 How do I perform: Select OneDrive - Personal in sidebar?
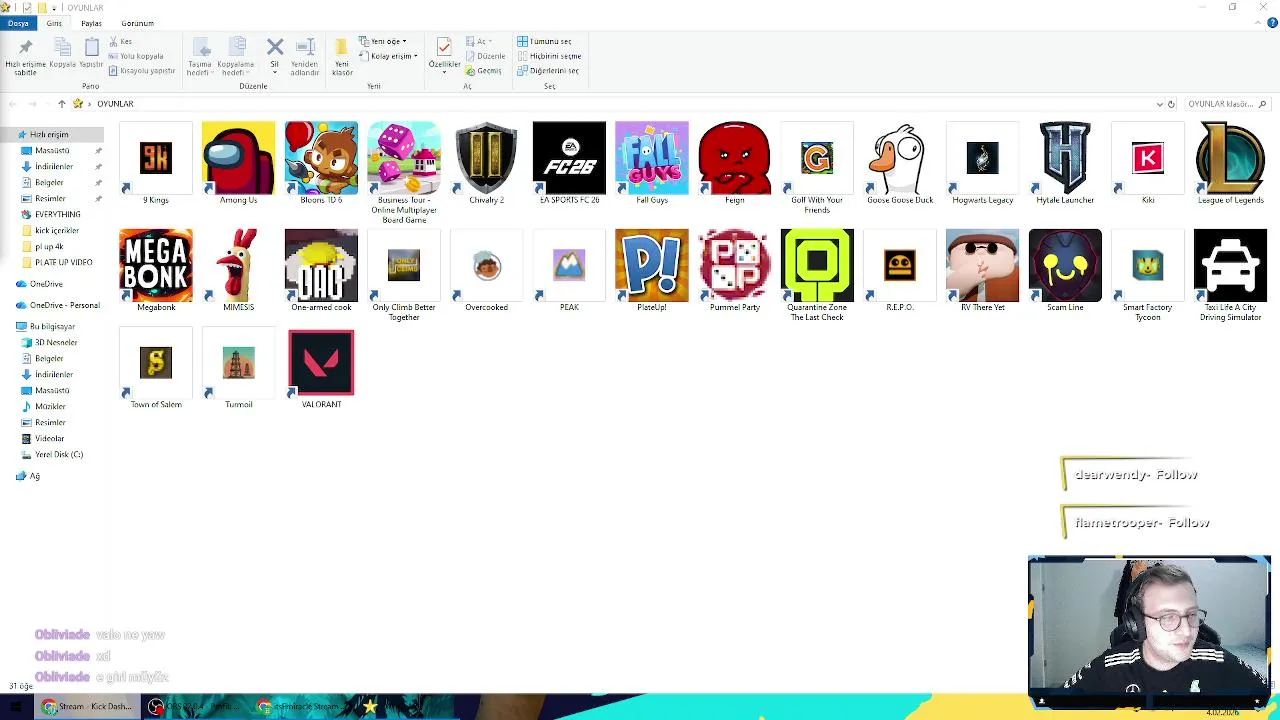coord(64,305)
